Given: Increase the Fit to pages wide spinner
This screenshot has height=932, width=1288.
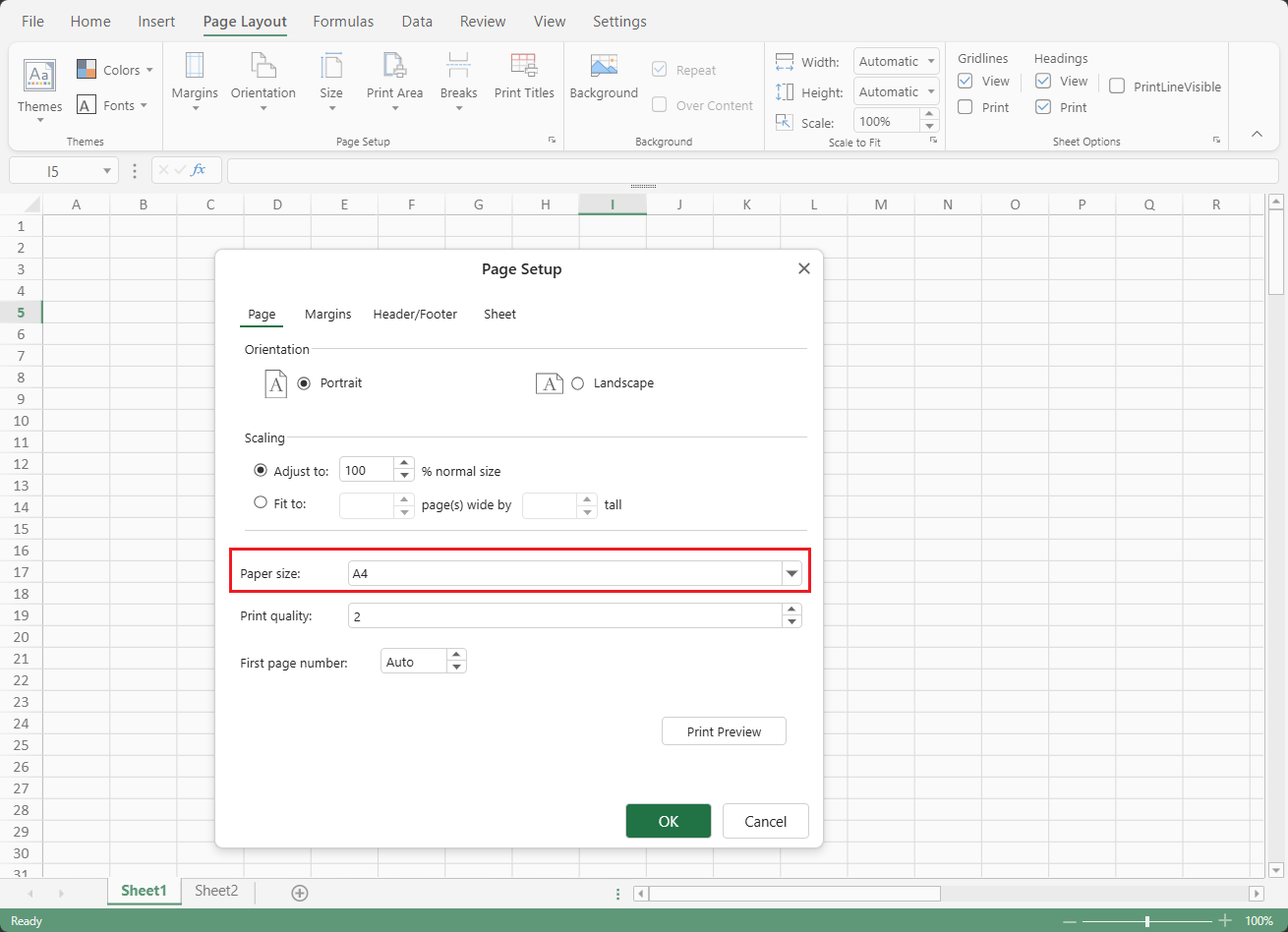Looking at the screenshot, I should (404, 499).
